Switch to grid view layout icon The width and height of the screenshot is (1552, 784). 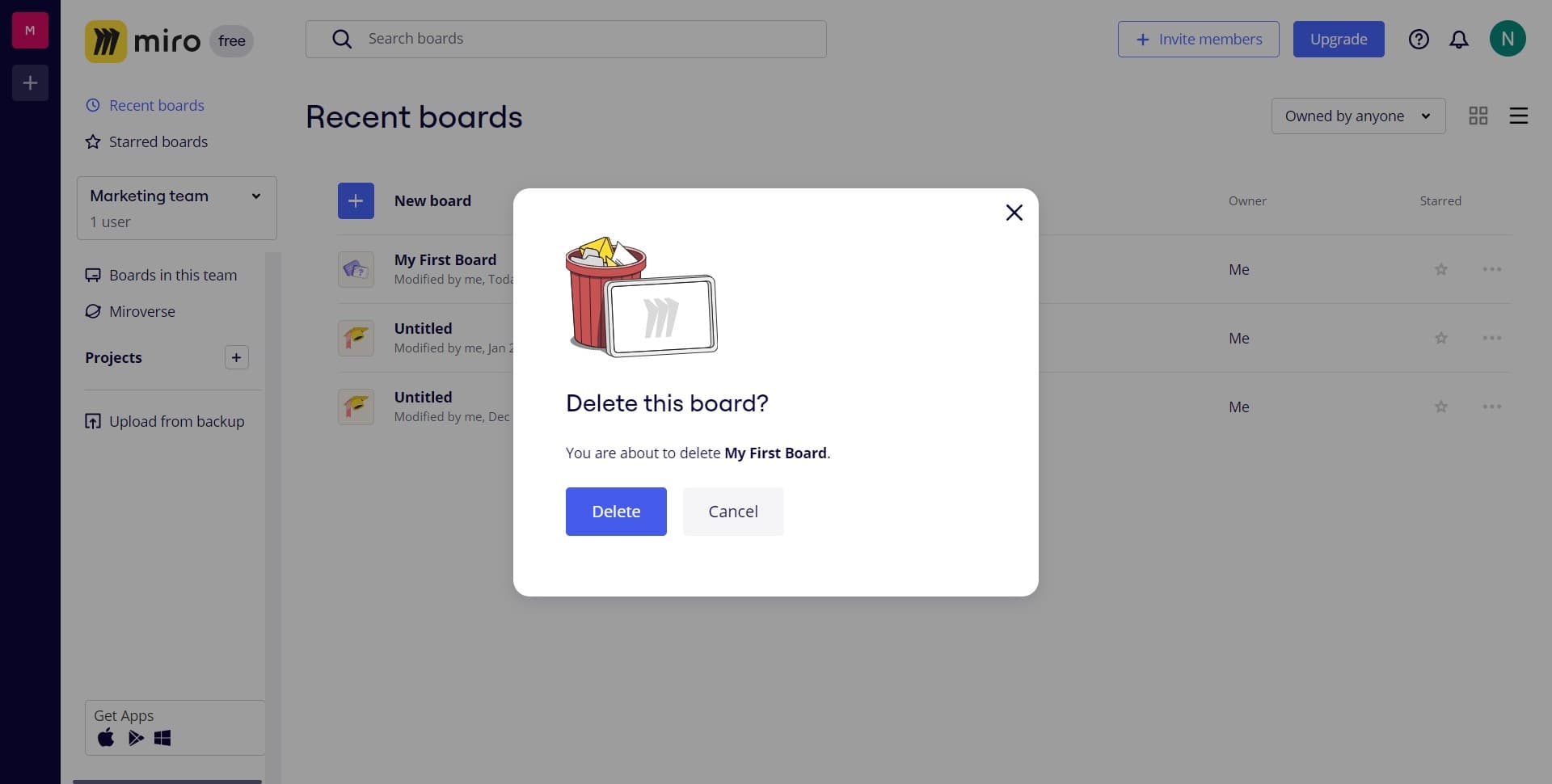[x=1478, y=116]
